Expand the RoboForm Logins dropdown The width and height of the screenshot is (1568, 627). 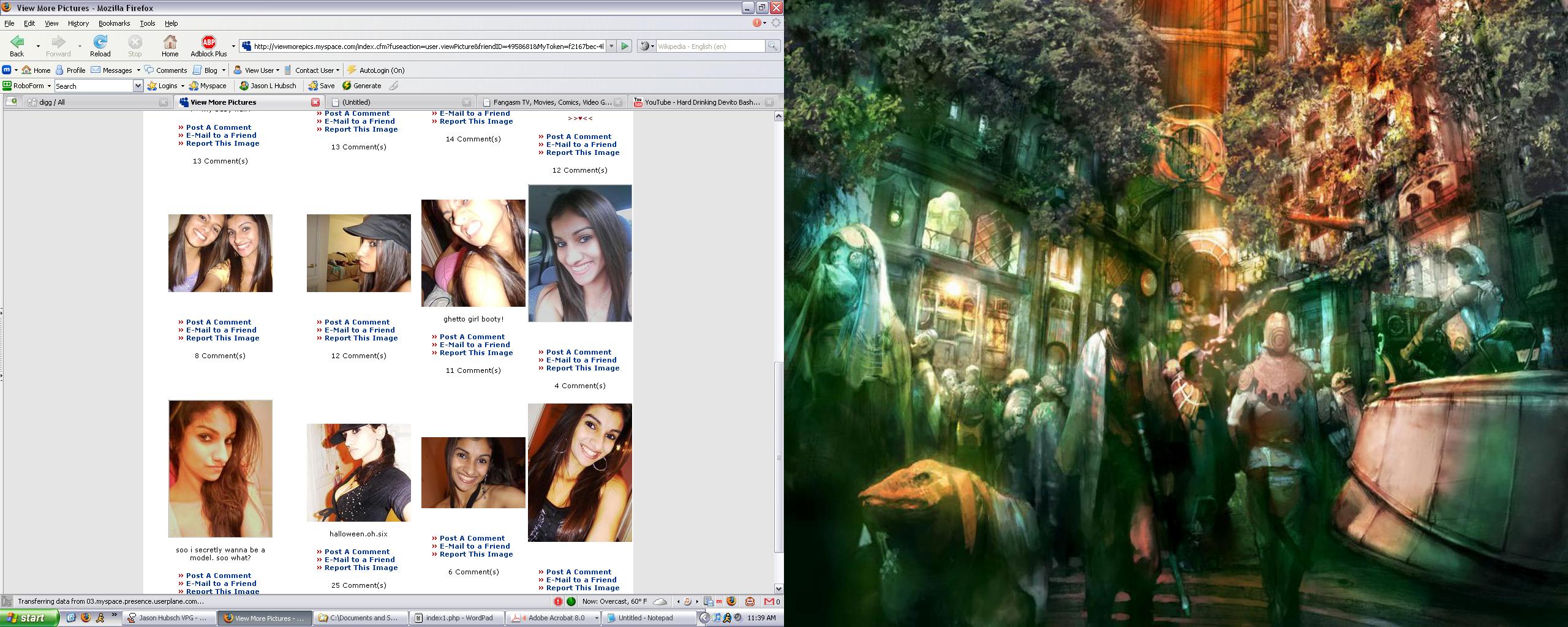182,86
